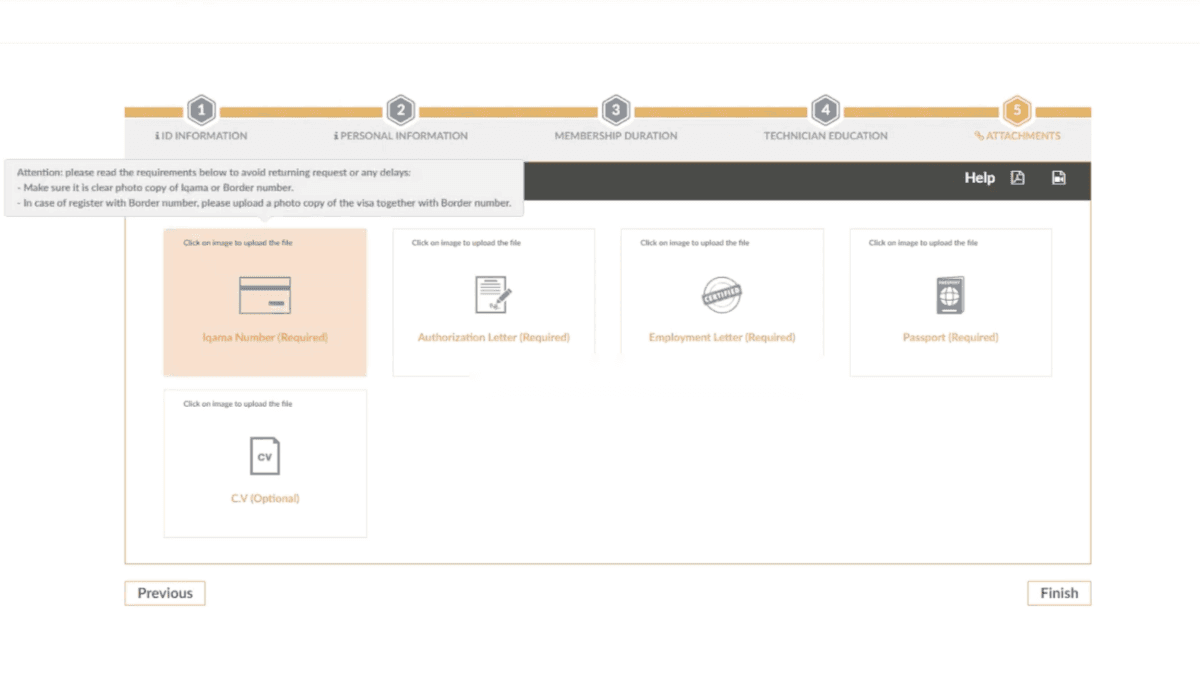Select the Attachments step label
Viewport: 1200px width, 675px height.
pyautogui.click(x=1017, y=136)
